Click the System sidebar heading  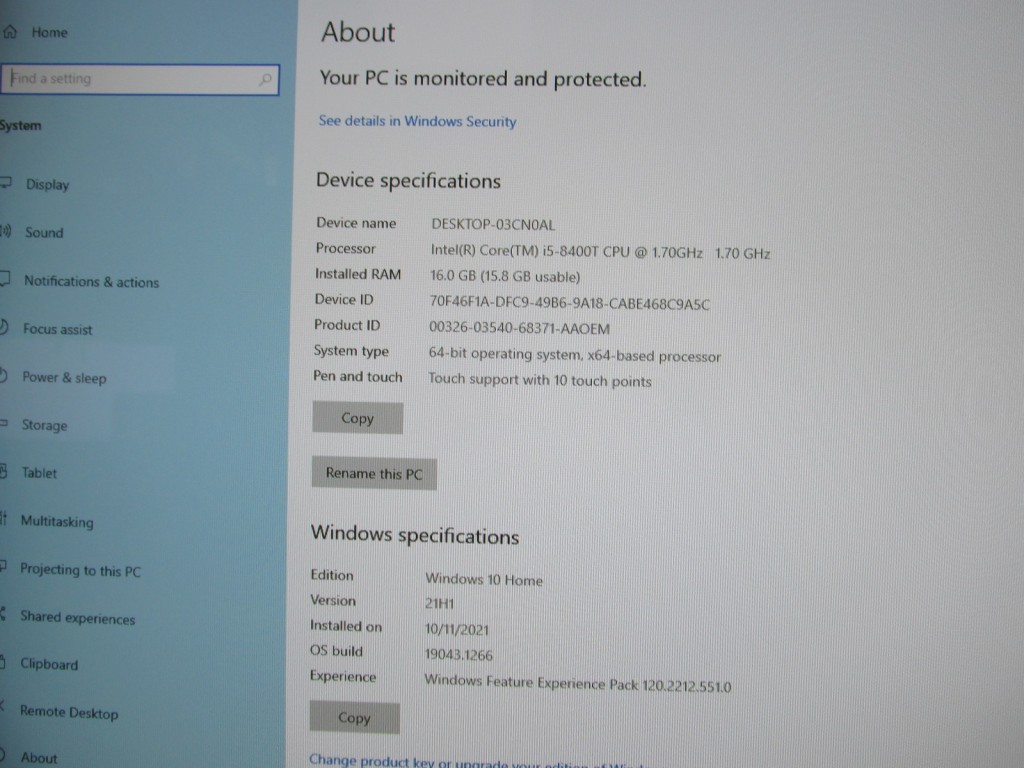[x=20, y=125]
